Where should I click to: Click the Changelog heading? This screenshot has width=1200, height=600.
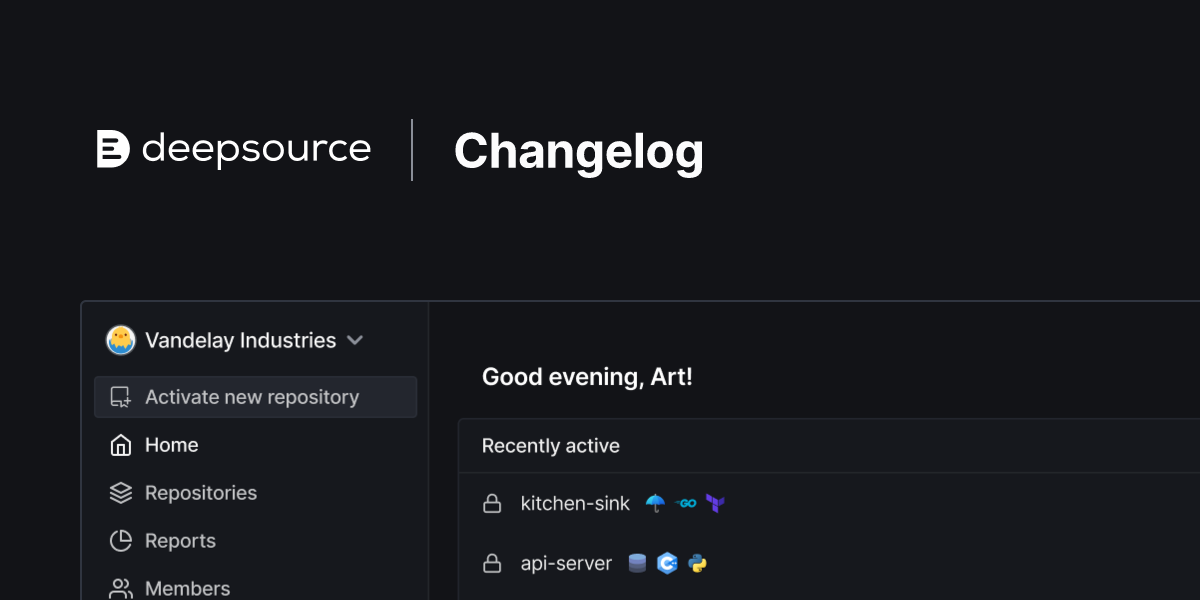[579, 151]
